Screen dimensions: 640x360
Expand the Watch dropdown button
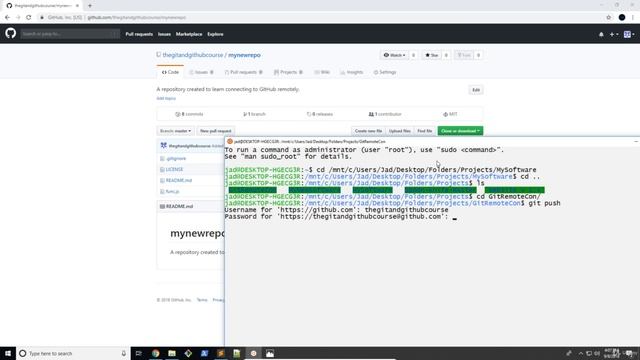click(x=394, y=55)
